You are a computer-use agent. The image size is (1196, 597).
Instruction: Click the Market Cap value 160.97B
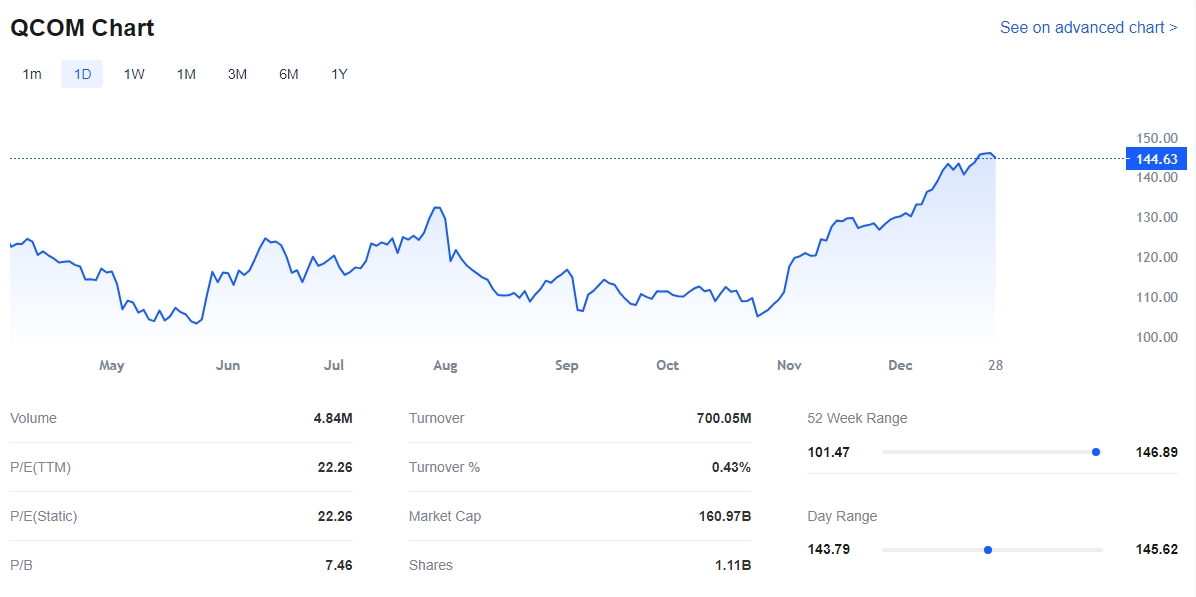724,517
